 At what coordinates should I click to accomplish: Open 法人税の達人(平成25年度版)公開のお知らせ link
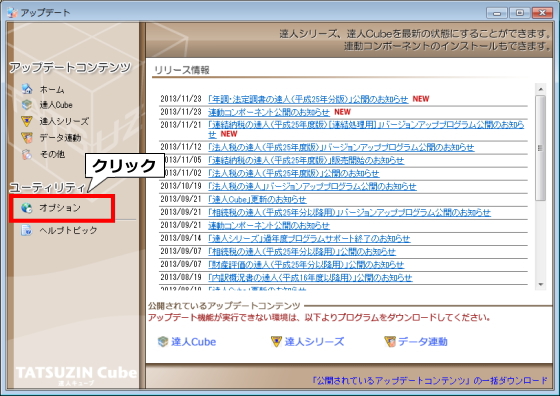pos(294,173)
